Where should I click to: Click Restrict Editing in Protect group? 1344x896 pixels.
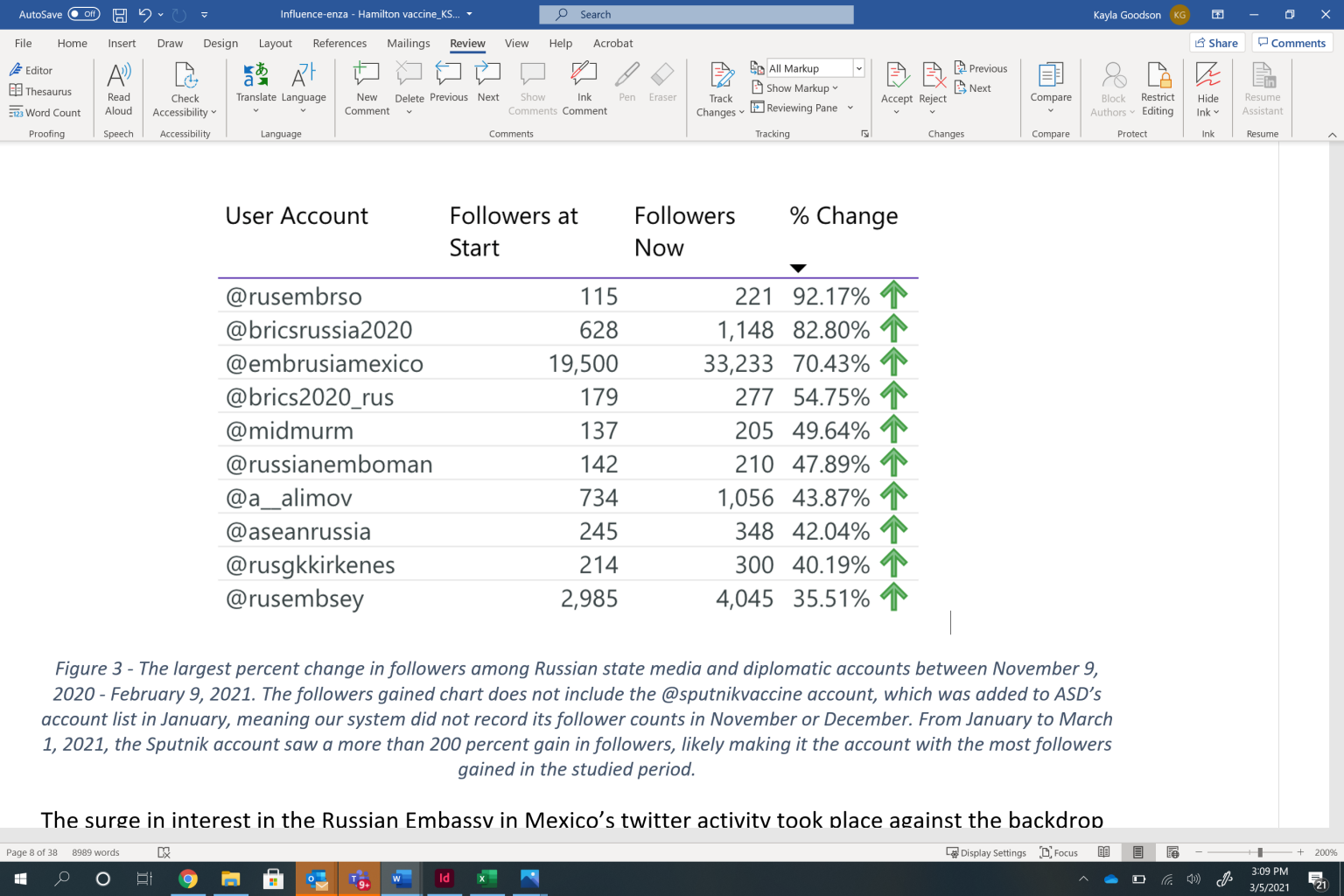coord(1158,89)
